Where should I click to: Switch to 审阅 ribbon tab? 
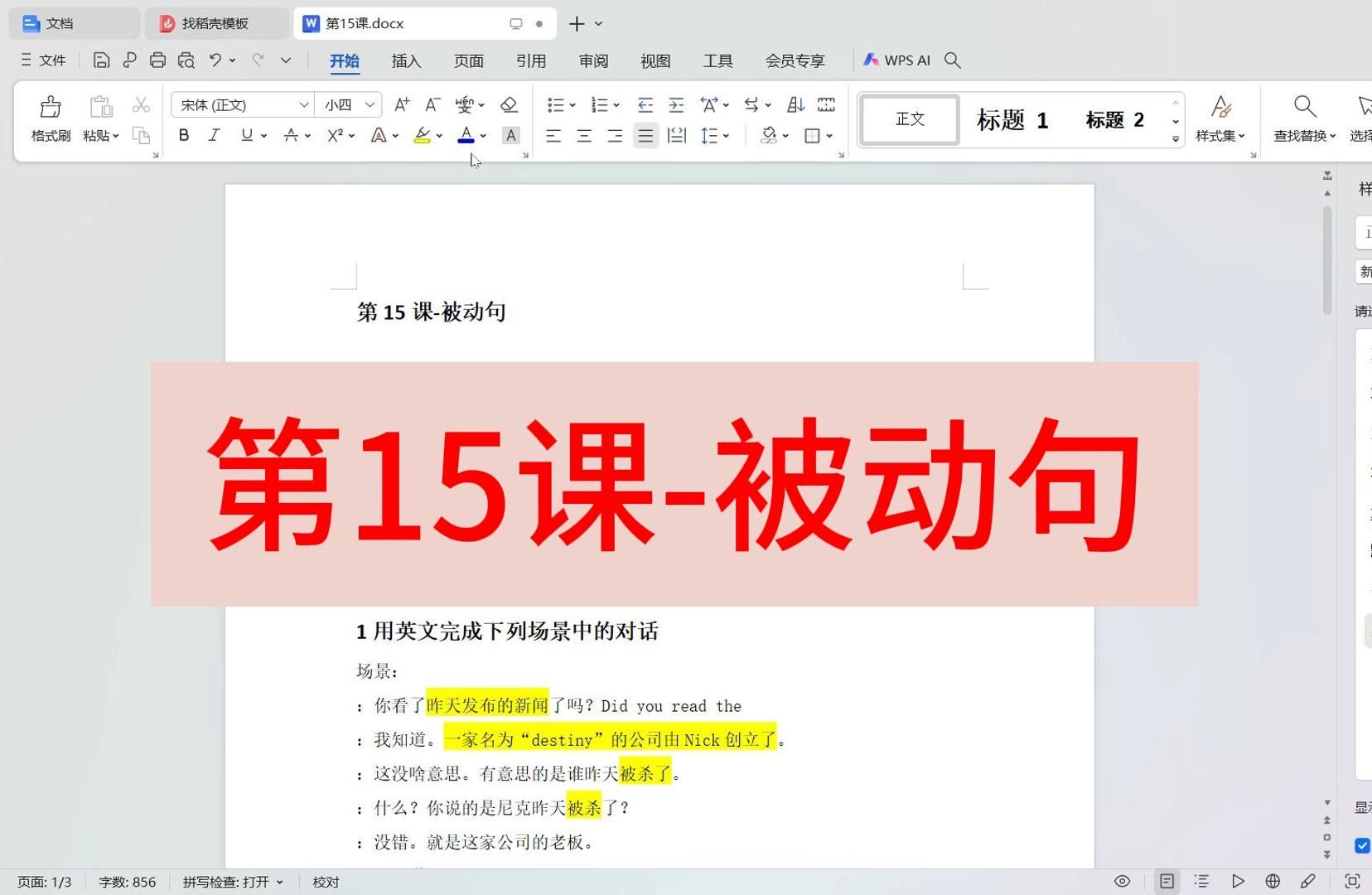(593, 60)
